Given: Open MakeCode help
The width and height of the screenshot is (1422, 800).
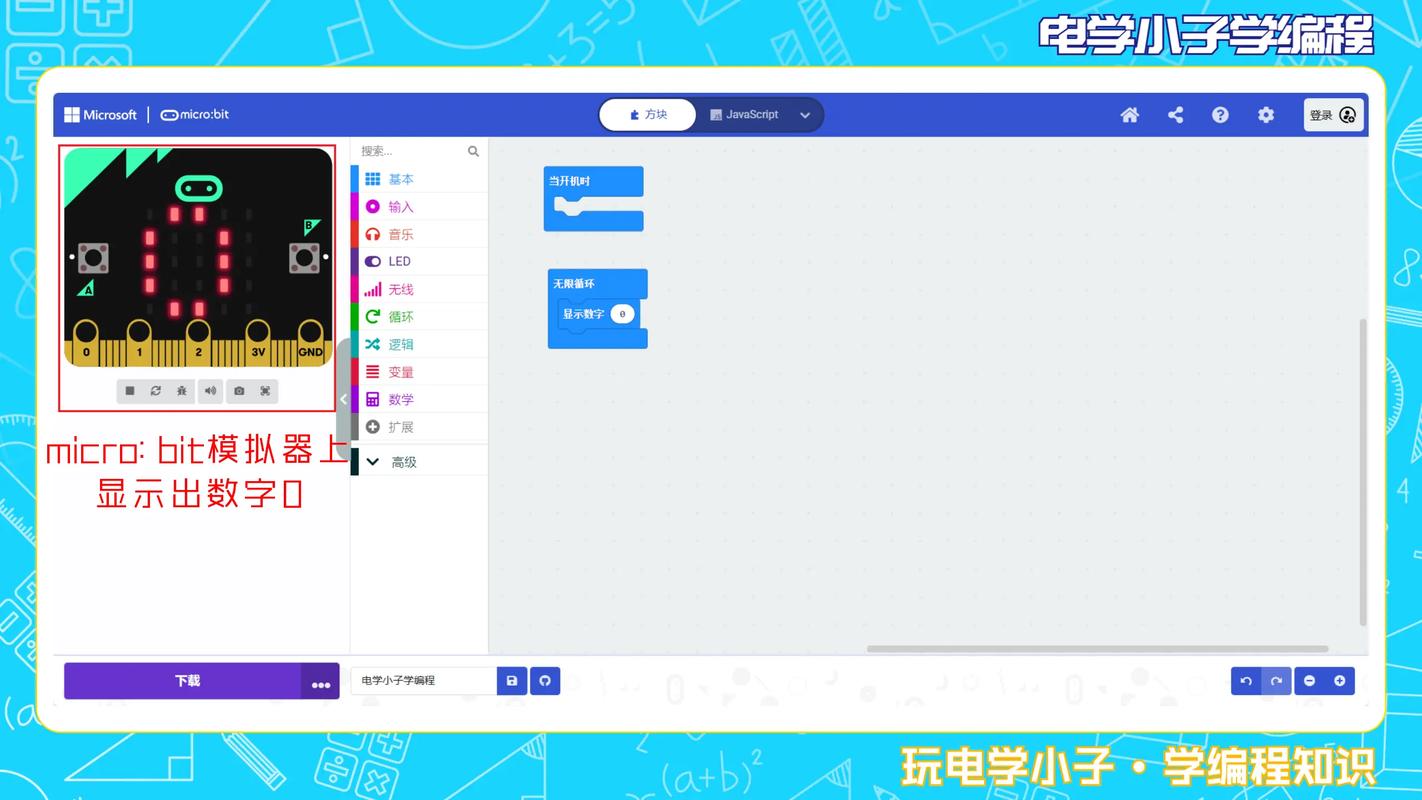Looking at the screenshot, I should [x=1220, y=114].
